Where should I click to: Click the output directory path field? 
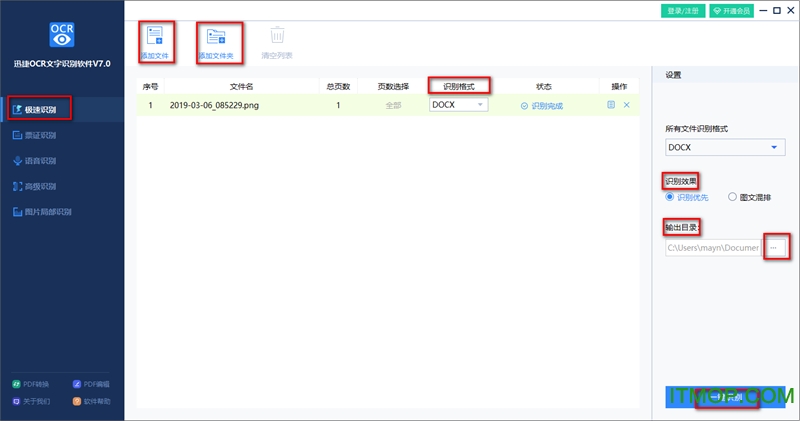713,247
